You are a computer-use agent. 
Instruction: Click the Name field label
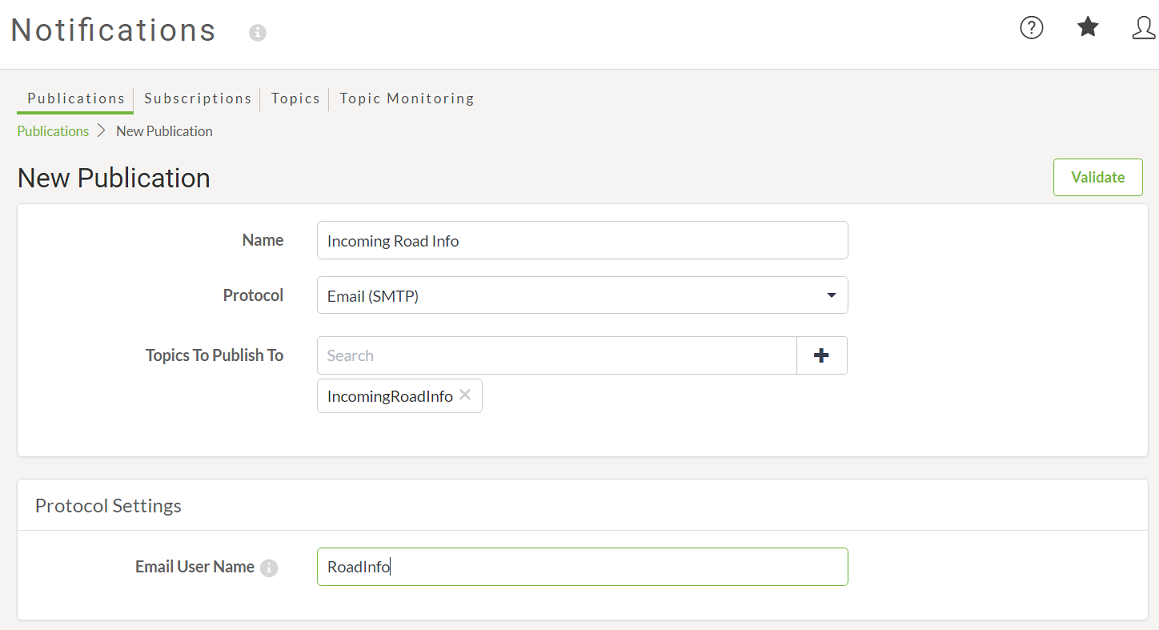click(262, 240)
